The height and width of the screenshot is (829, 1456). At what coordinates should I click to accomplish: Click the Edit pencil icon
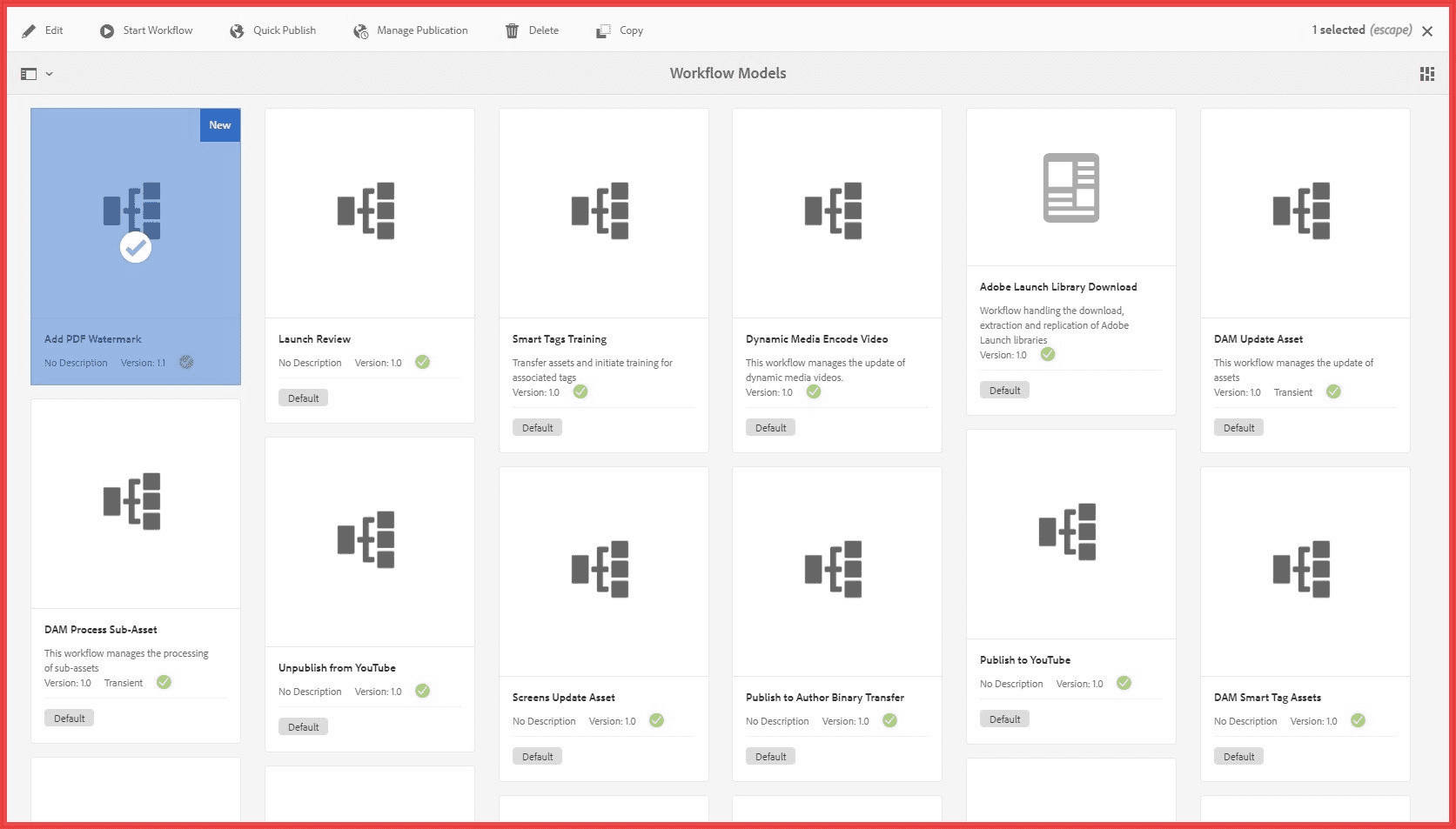29,30
